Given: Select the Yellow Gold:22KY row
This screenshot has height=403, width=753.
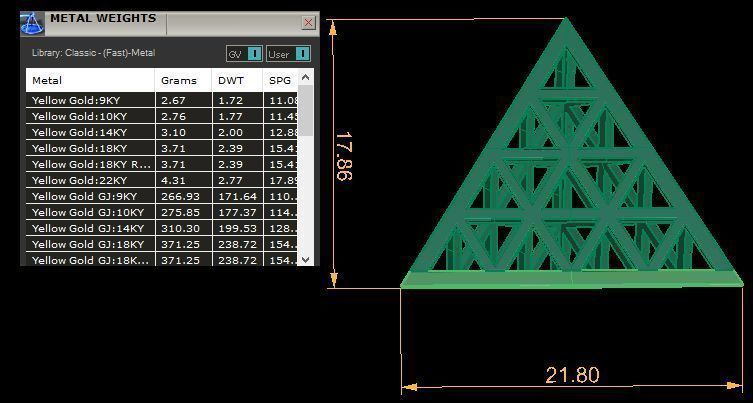Looking at the screenshot, I should click(162, 180).
